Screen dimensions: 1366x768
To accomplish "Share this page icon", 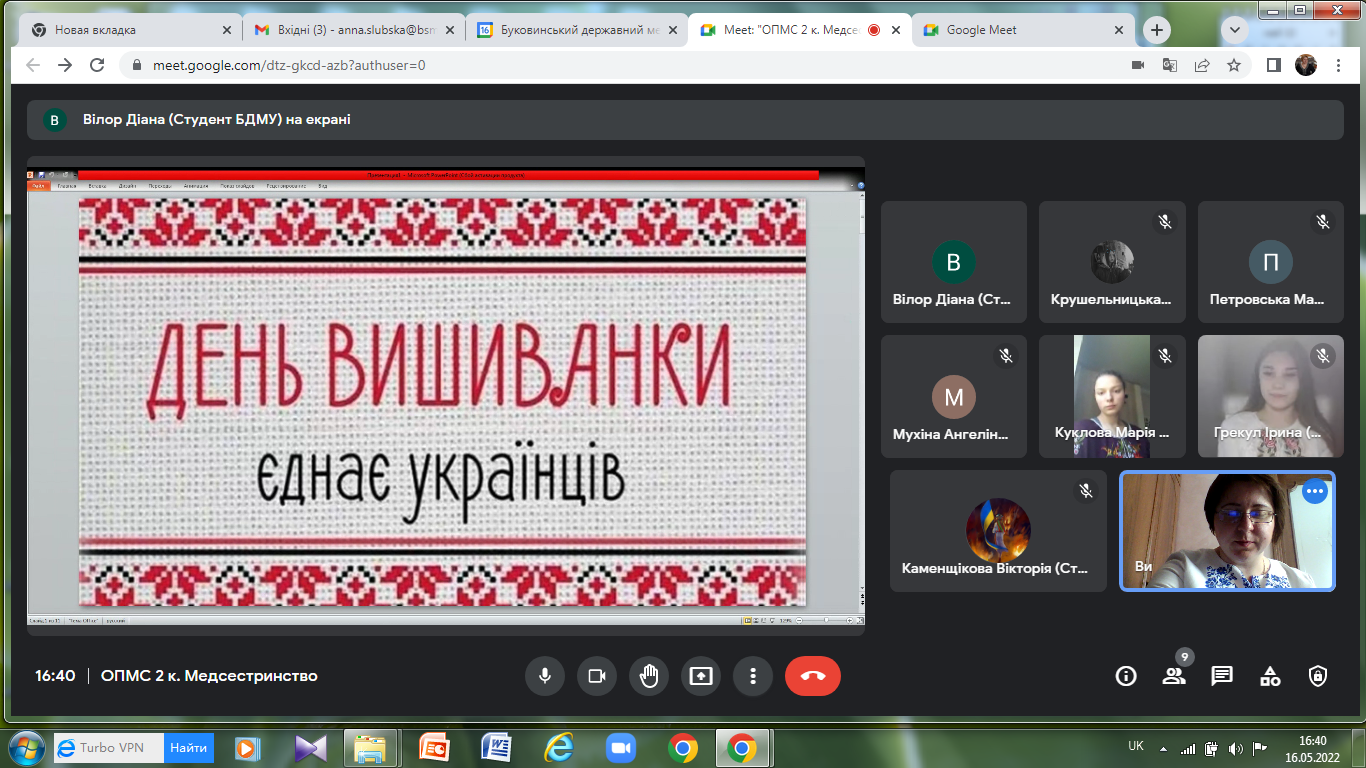I will [x=1202, y=65].
